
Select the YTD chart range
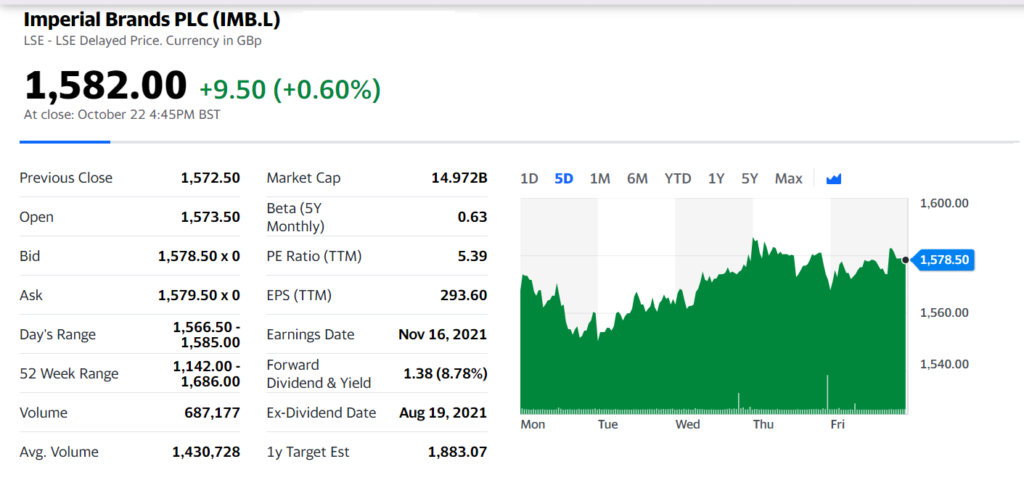[678, 178]
